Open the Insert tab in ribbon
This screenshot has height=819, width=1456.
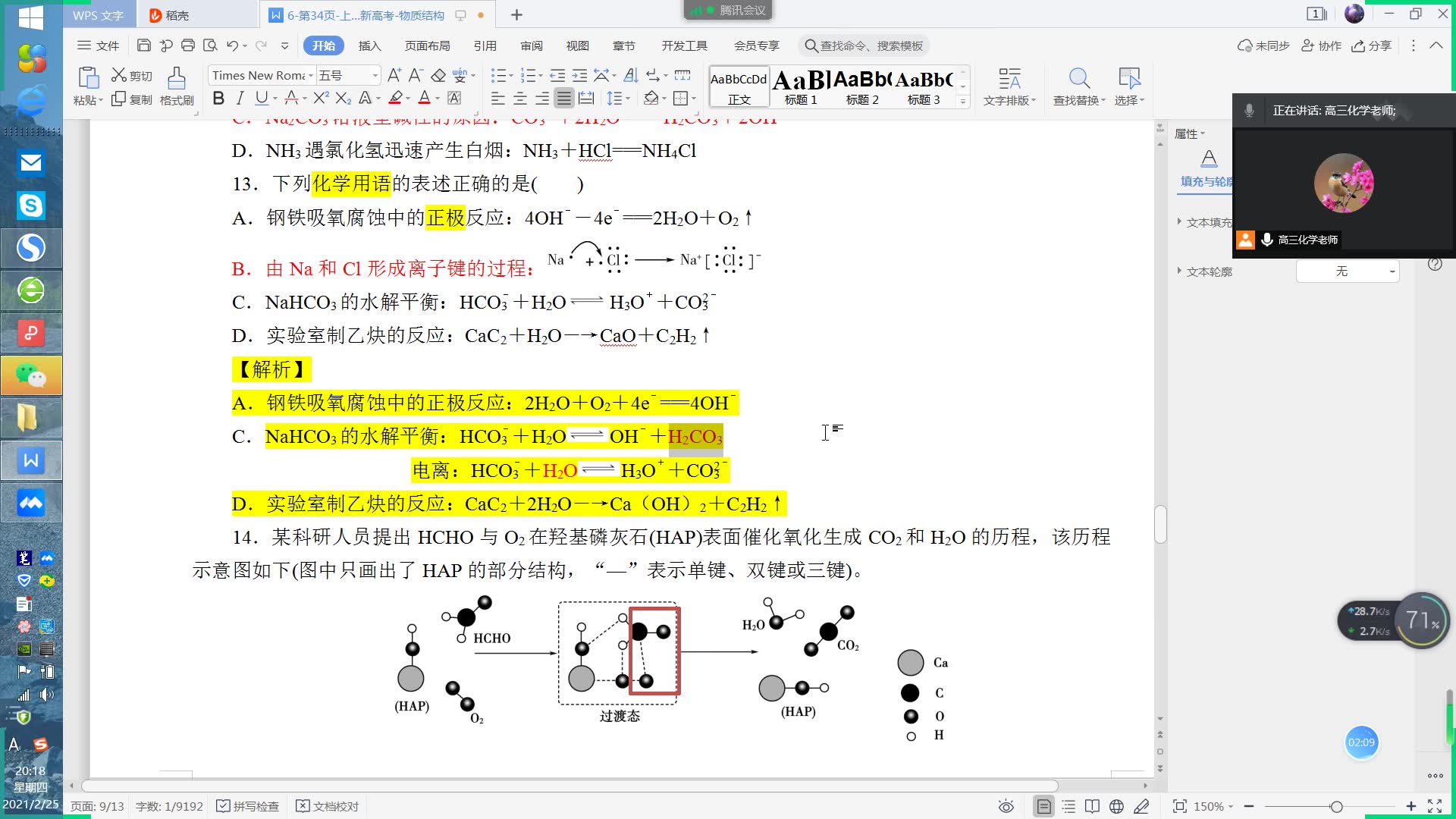pos(369,46)
